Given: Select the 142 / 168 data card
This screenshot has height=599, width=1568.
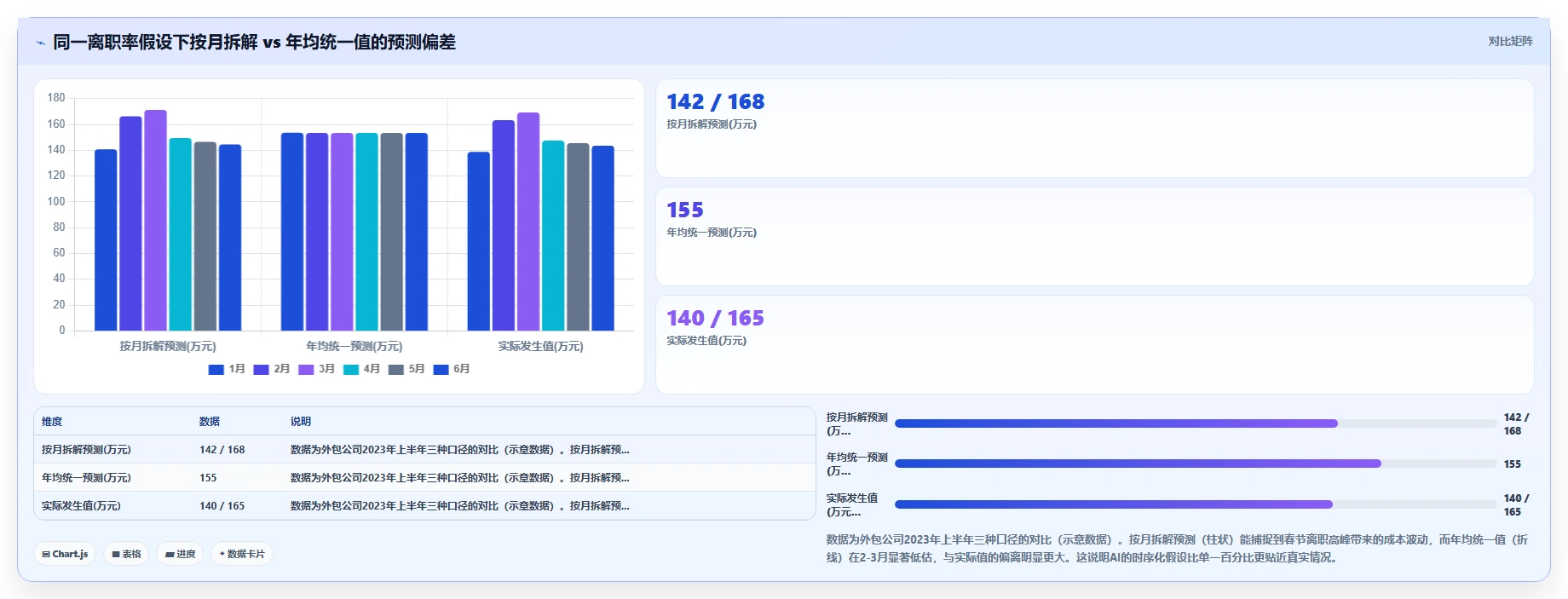Looking at the screenshot, I should tap(1094, 129).
